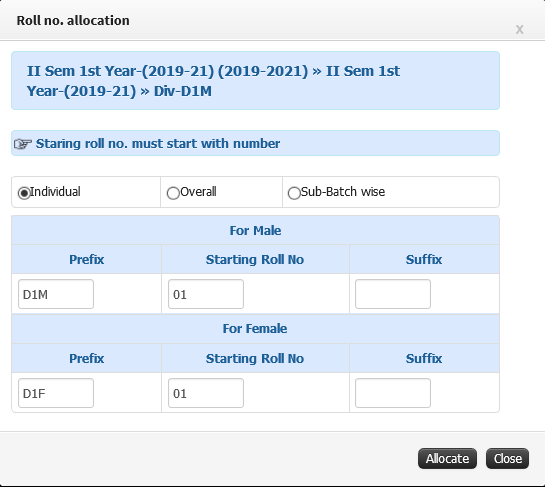Click the Allocate button
This screenshot has height=487, width=545.
coord(447,458)
